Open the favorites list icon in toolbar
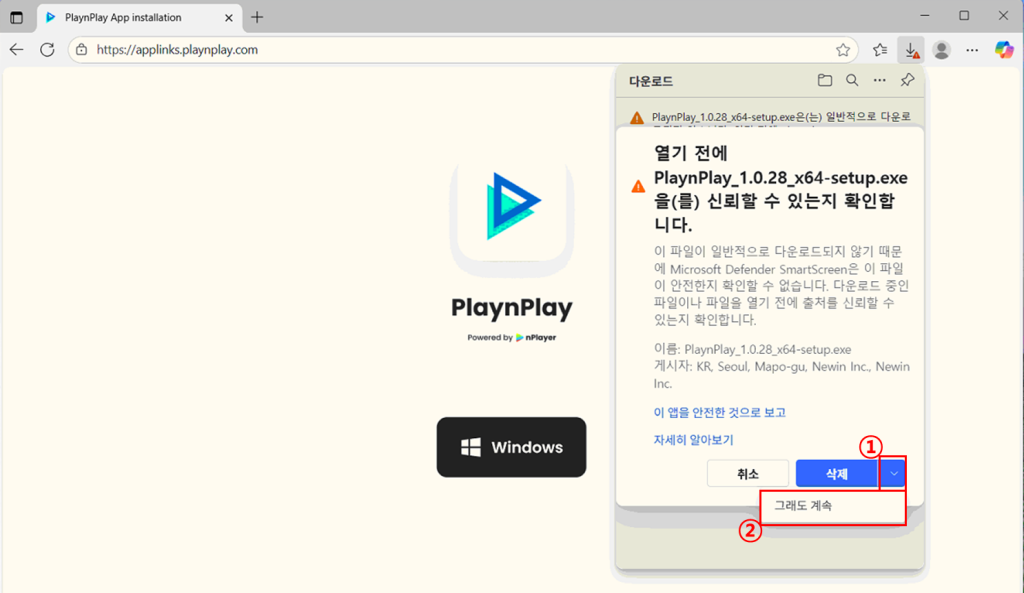The height and width of the screenshot is (593, 1024). coord(879,50)
